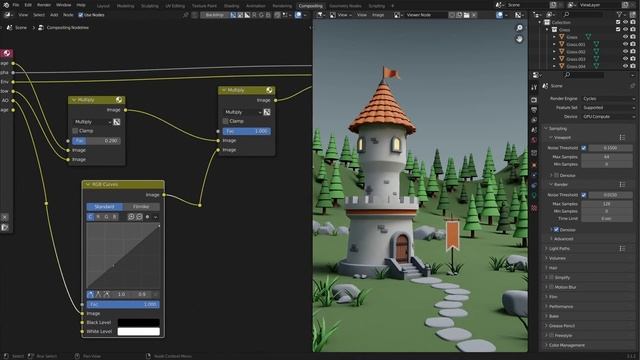Toggle Collection exclude checkbox in outliner
640x360 pixels.
pyautogui.click(x=618, y=22)
